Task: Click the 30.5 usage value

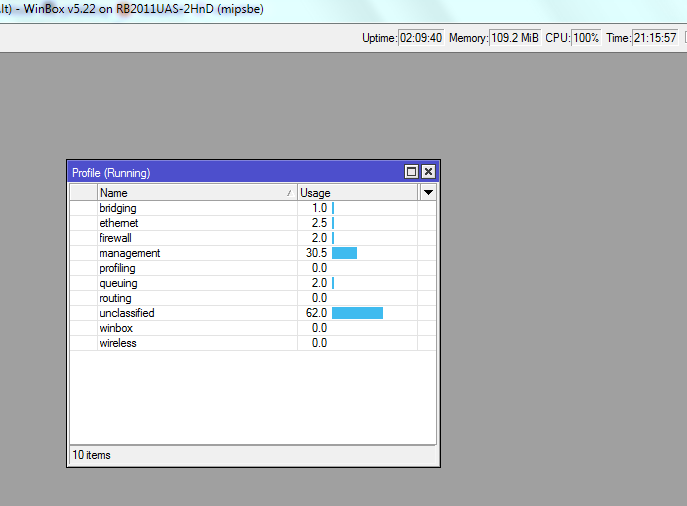Action: (x=316, y=253)
